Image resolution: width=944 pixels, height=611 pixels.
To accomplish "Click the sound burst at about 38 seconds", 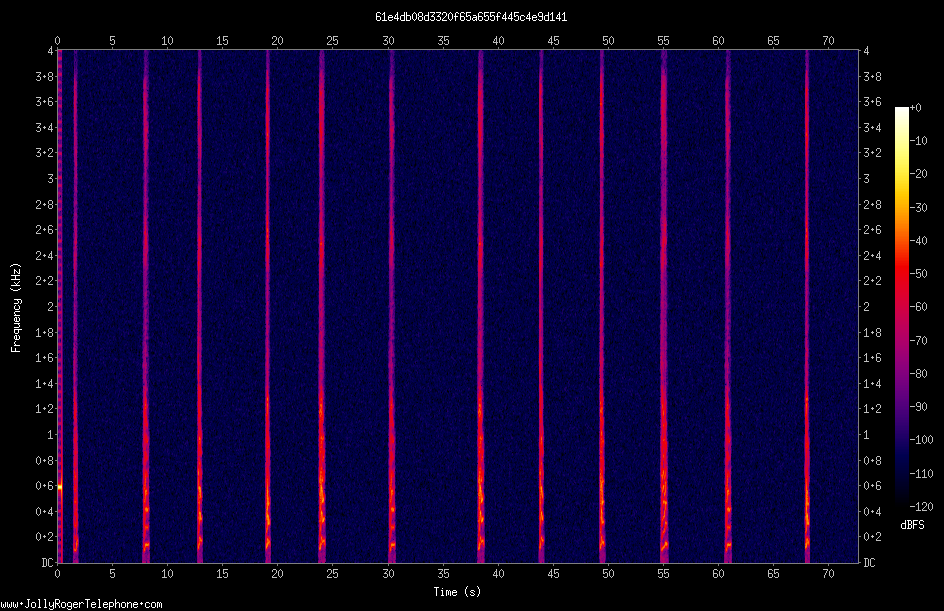I will 480,307.
